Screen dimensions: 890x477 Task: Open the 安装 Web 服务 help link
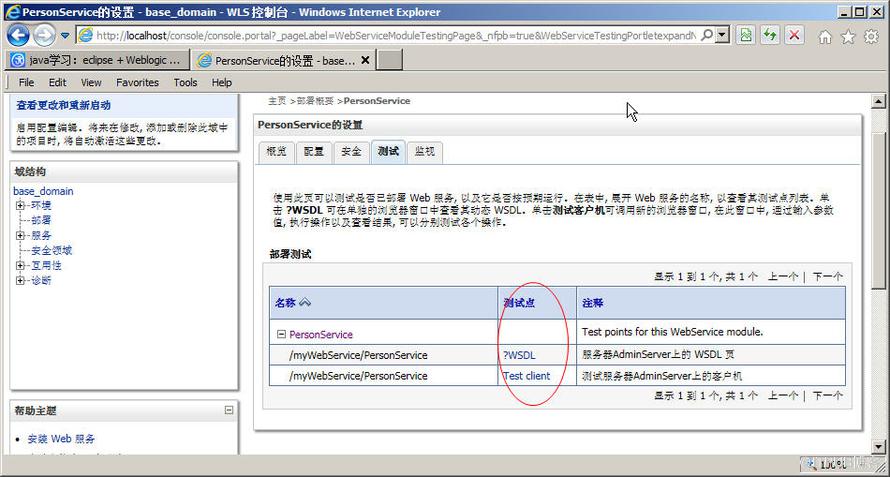tap(61, 439)
